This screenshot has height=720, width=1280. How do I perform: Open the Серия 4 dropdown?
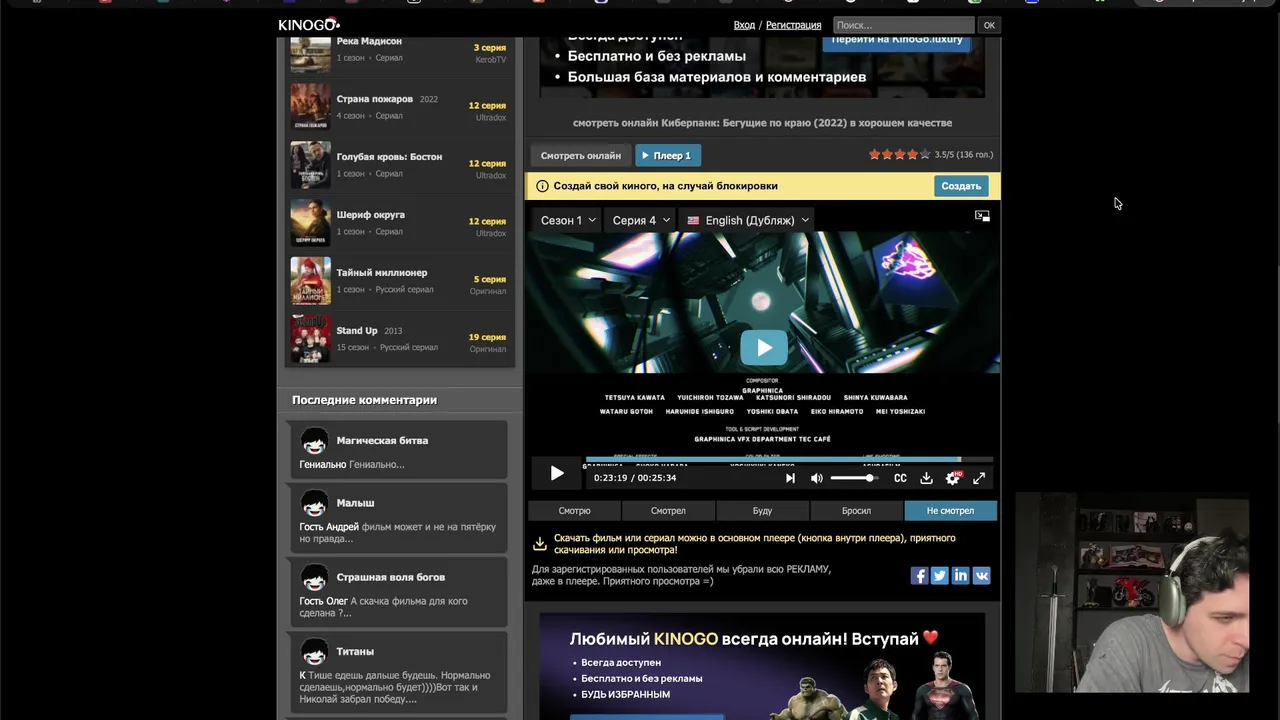[641, 220]
